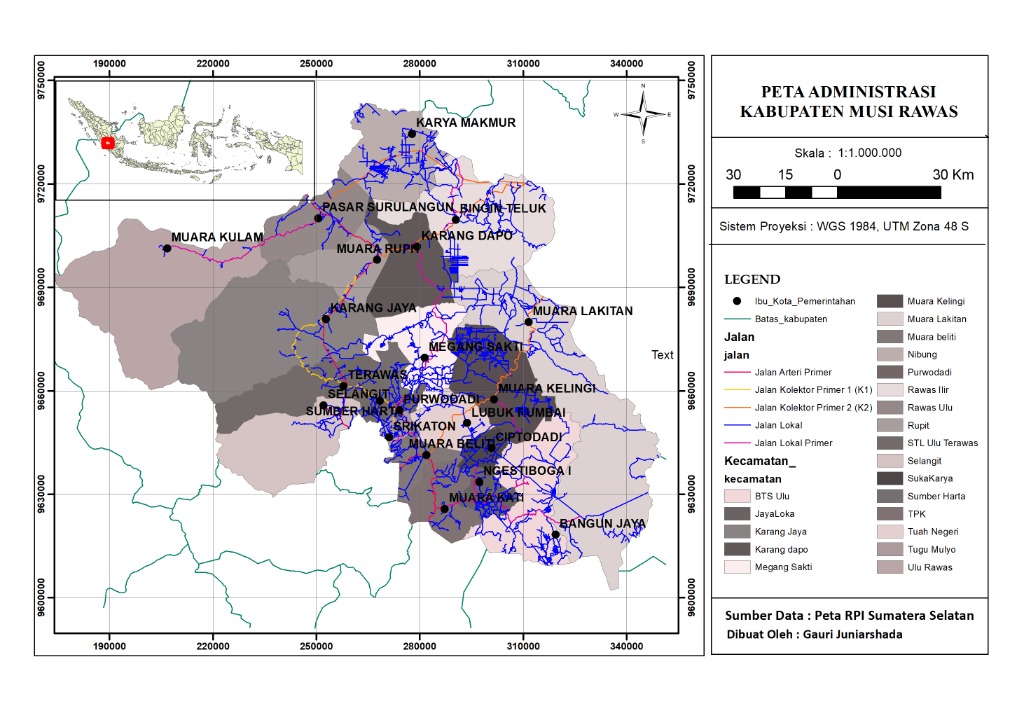Click the Jalan Lokal blue legend line
The width and height of the screenshot is (1024, 724).
point(737,425)
